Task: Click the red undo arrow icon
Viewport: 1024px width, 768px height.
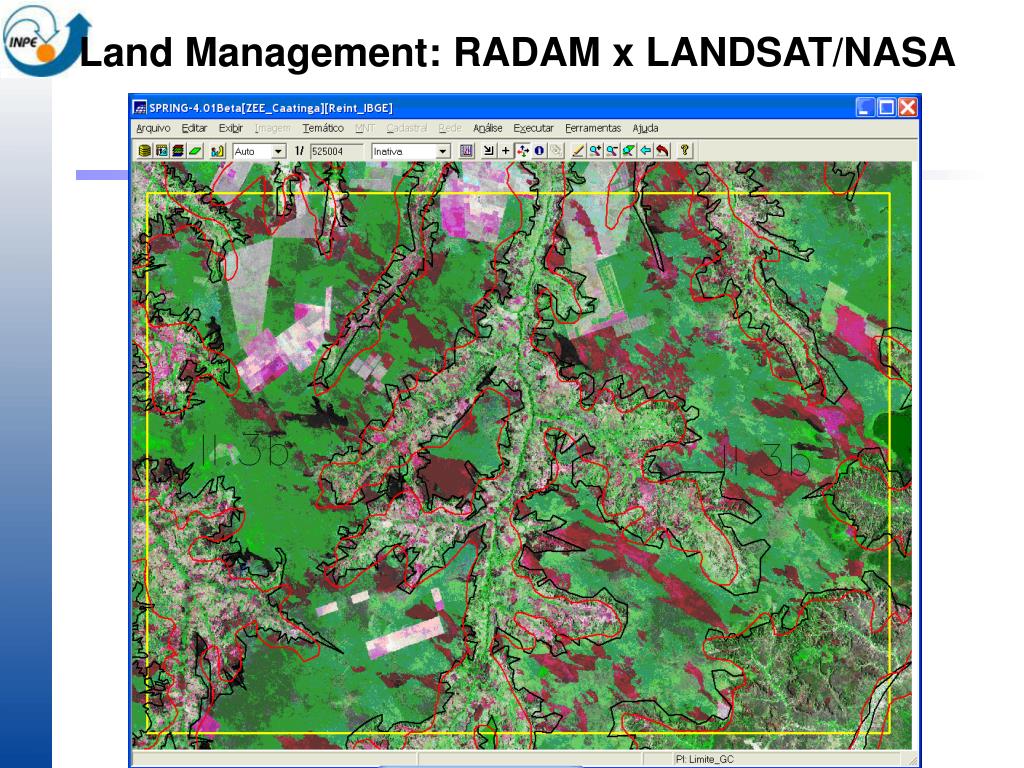Action: [662, 151]
